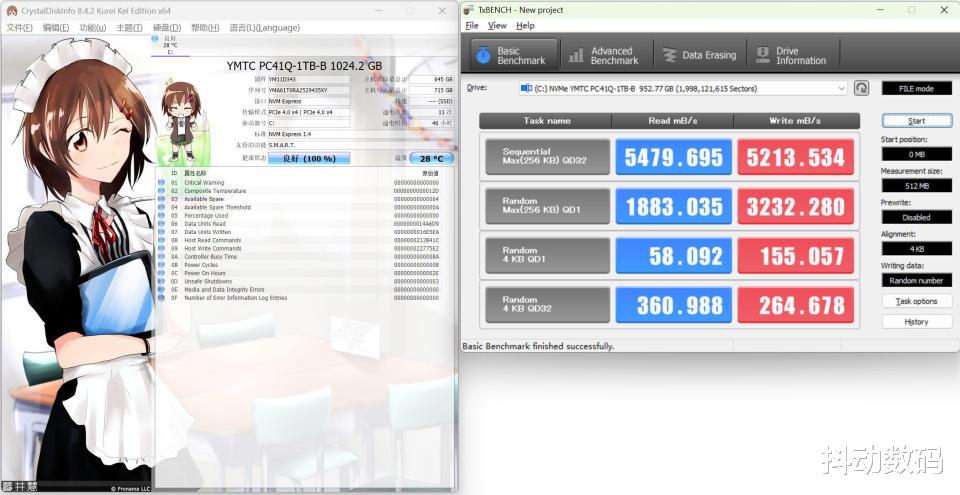Click the PCIe 4.0 x4 transfer mode field
The height and width of the screenshot is (495, 960).
[309, 112]
